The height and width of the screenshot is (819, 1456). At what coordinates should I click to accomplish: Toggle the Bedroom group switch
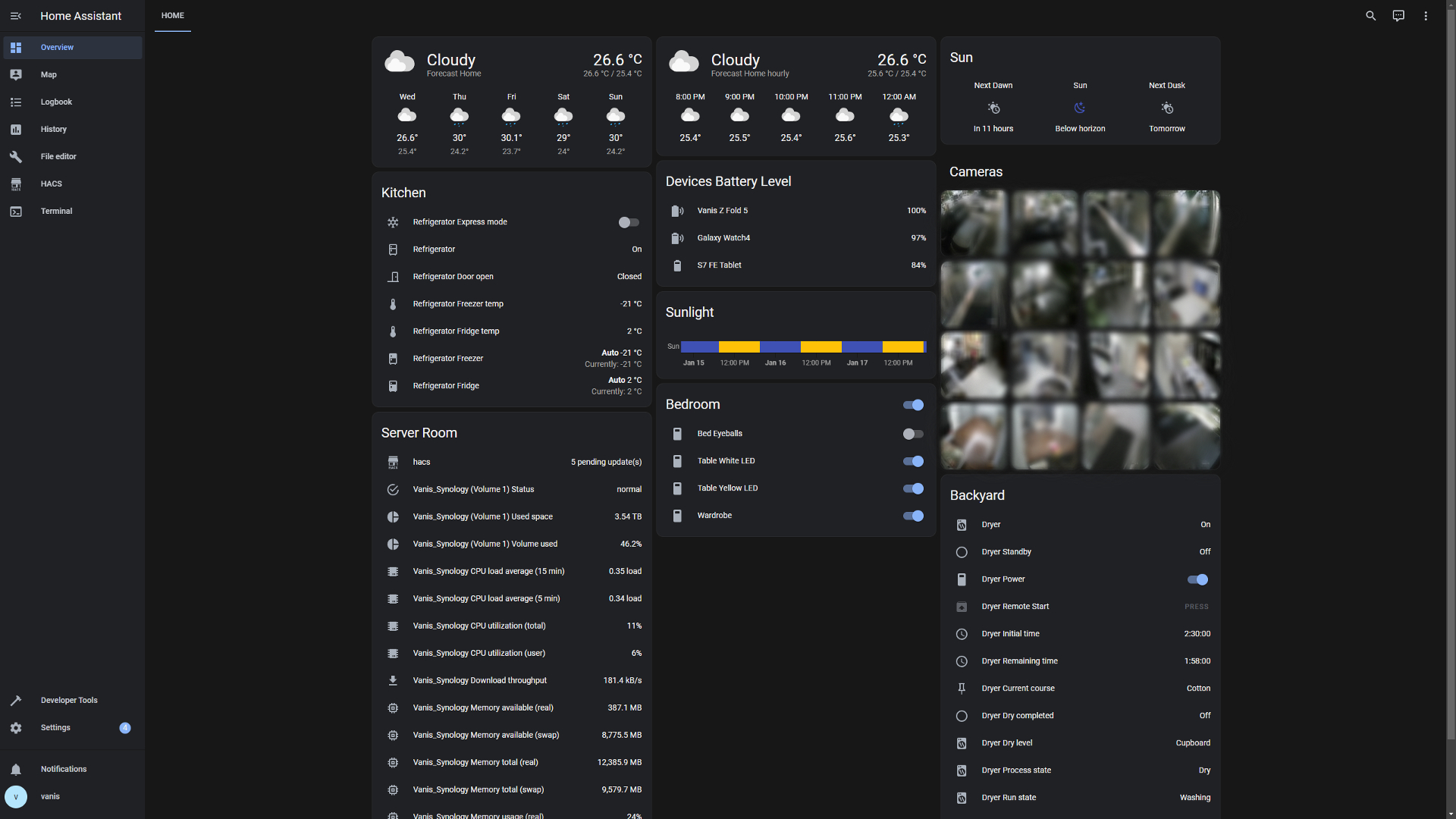point(913,405)
